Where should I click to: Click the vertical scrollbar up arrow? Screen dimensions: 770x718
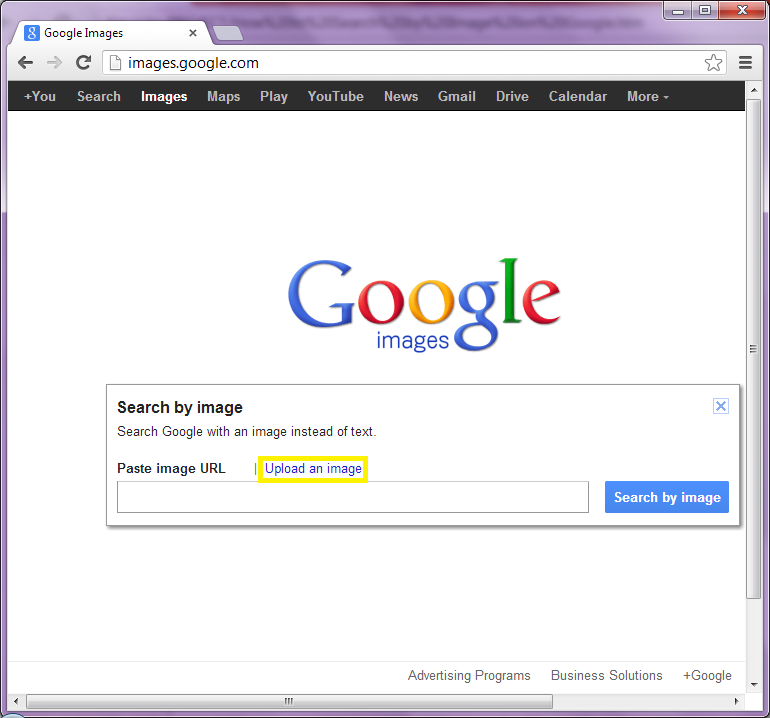pos(754,90)
